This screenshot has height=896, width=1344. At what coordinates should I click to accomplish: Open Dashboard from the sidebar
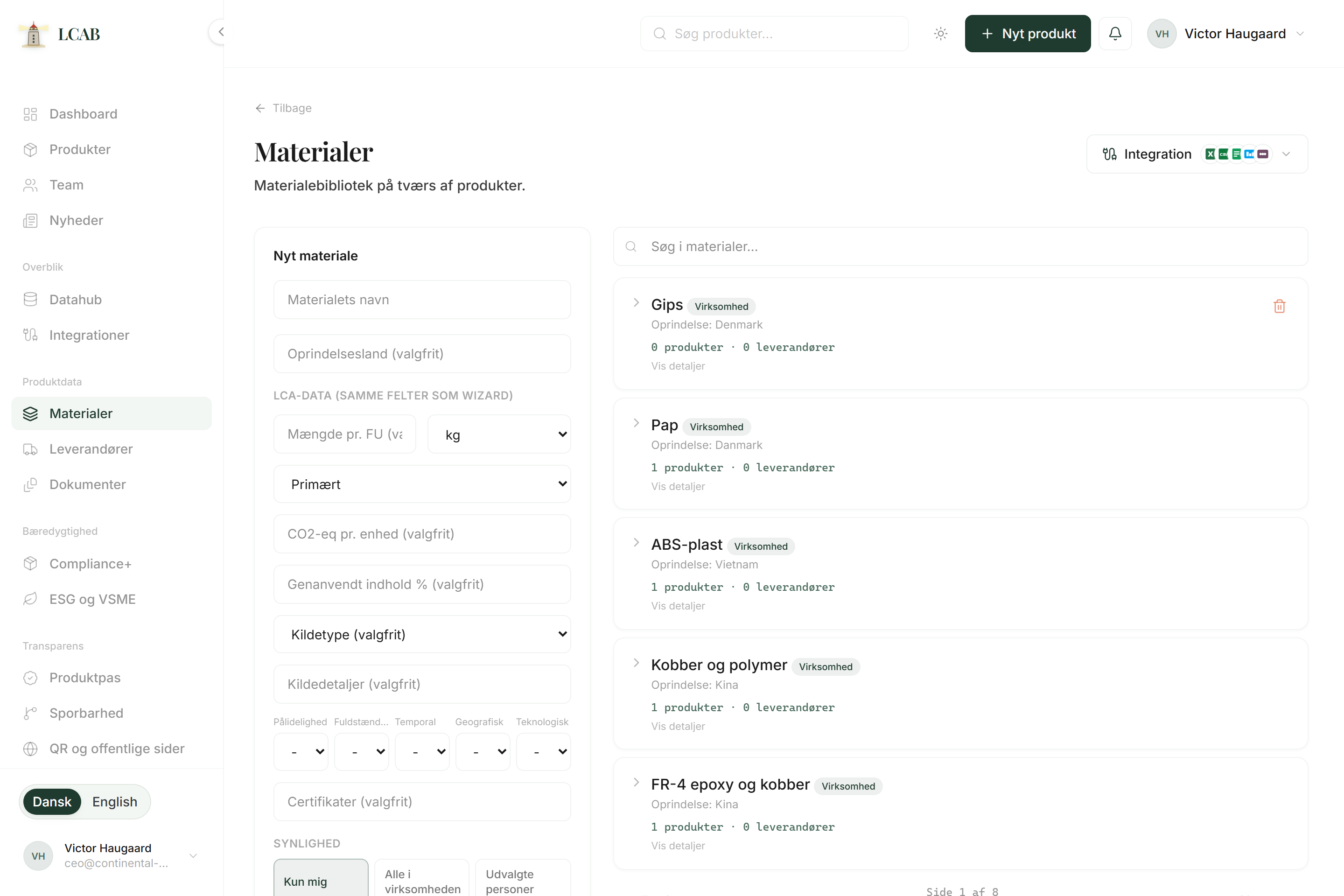[x=112, y=114]
